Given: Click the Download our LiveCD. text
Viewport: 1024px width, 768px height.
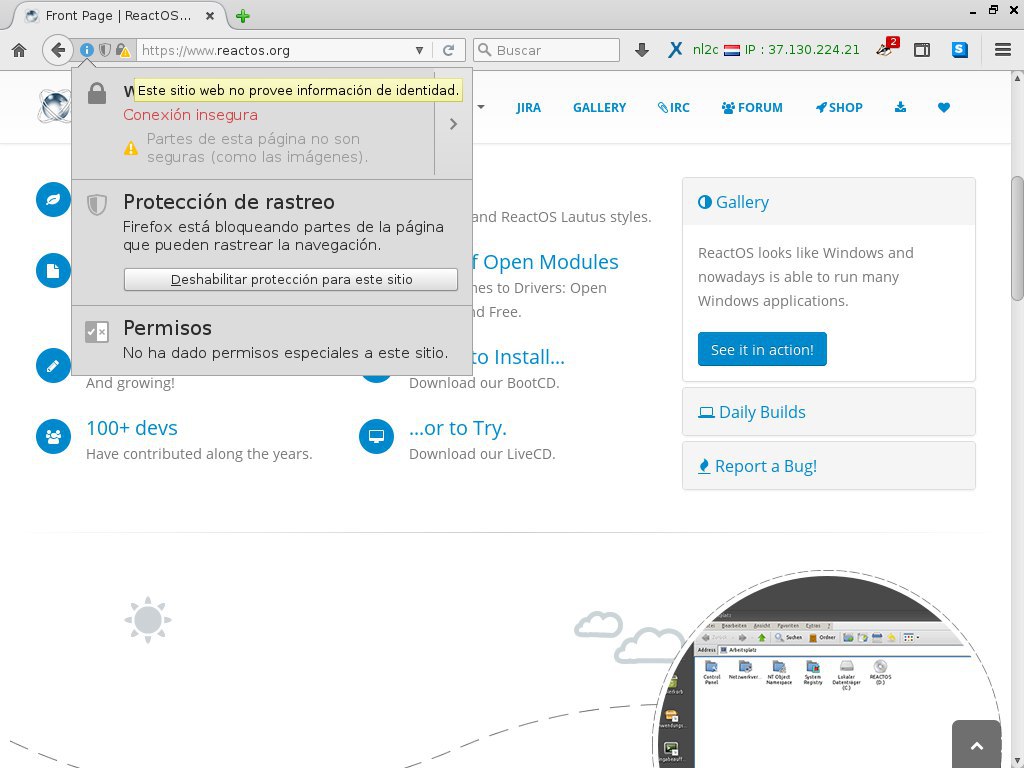Looking at the screenshot, I should tap(482, 454).
